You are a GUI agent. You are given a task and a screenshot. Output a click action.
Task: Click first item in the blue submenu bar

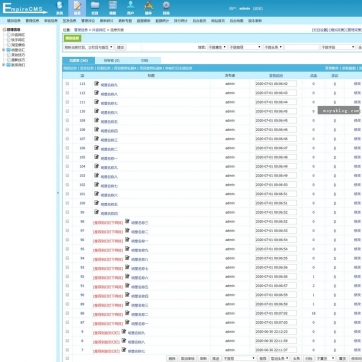[x=70, y=68]
